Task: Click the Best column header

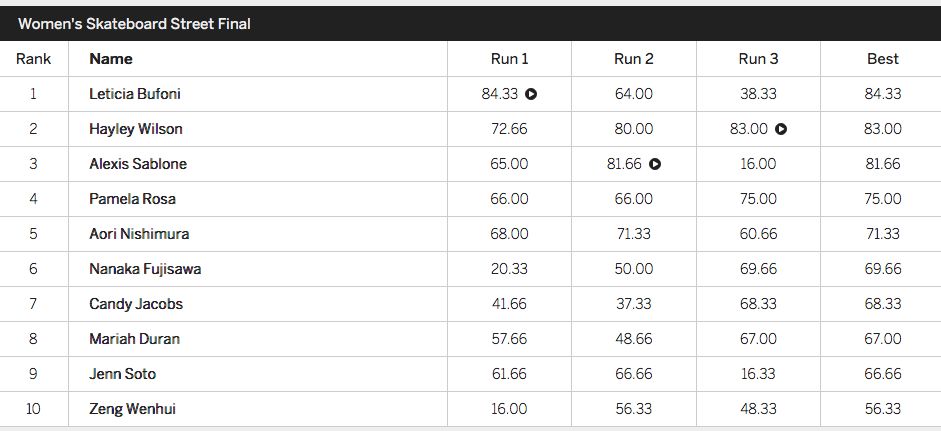Action: 883,59
